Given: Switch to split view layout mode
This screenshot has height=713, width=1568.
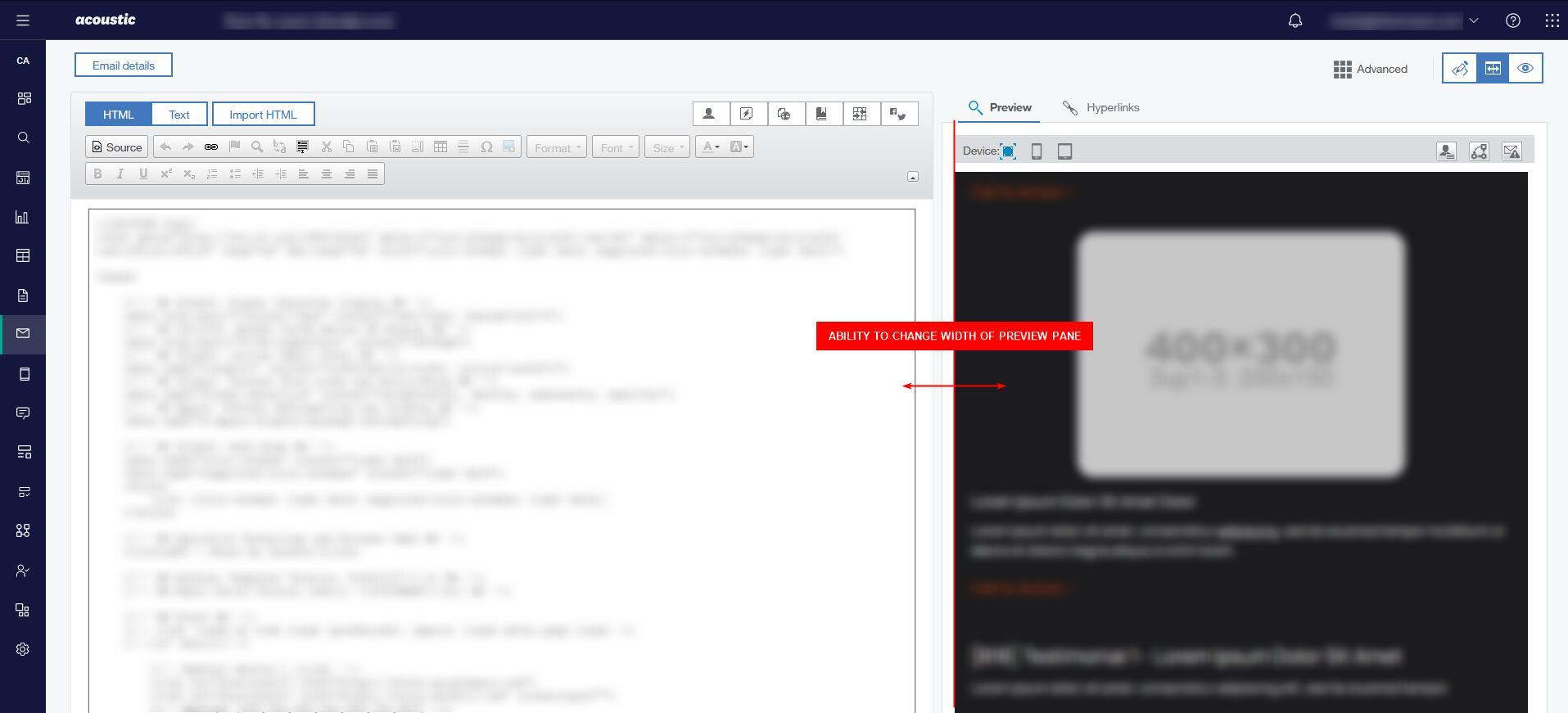Looking at the screenshot, I should (x=1493, y=69).
